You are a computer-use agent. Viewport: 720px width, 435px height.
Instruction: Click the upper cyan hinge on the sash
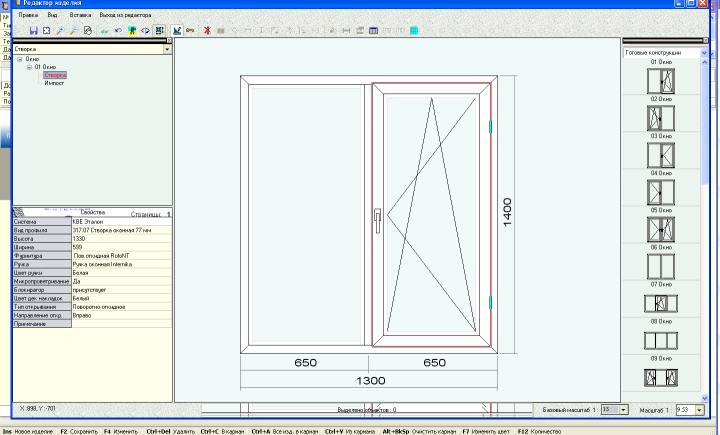tap(490, 127)
